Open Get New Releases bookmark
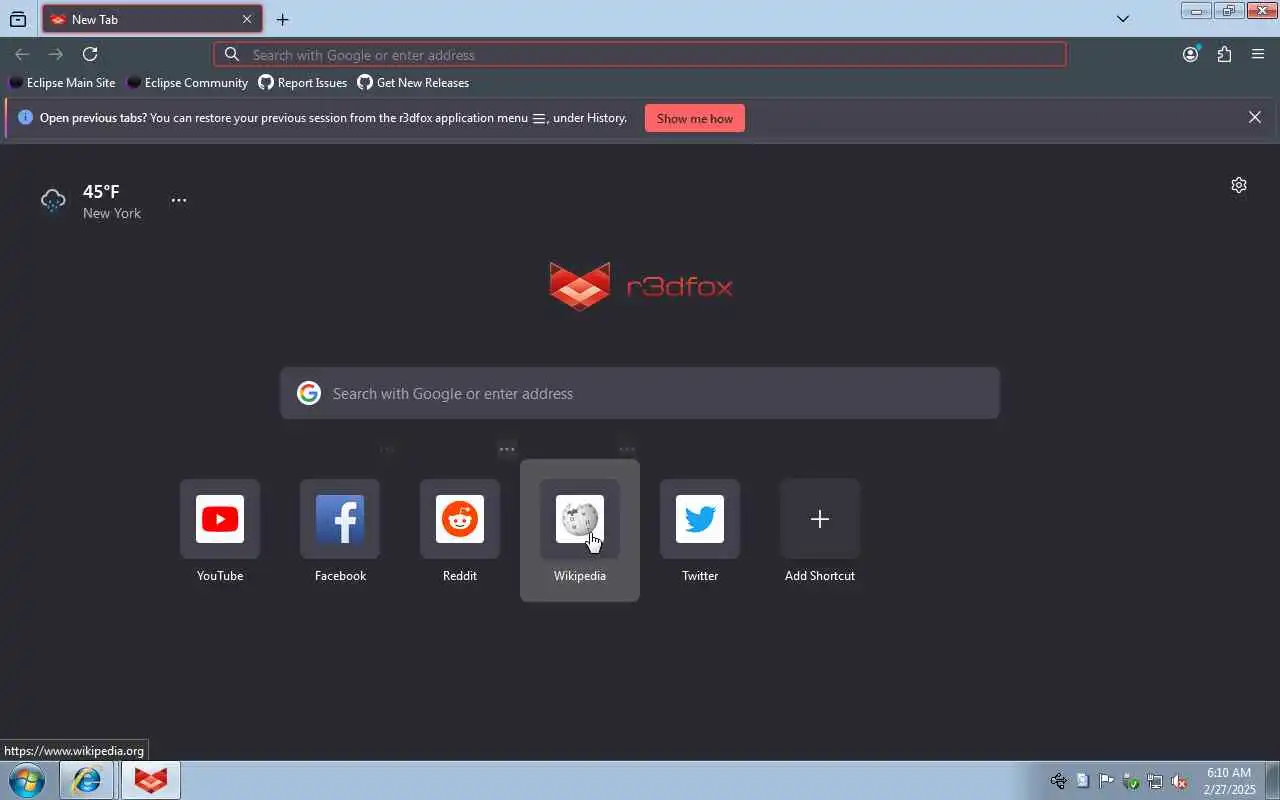The width and height of the screenshot is (1280, 800). pyautogui.click(x=413, y=83)
